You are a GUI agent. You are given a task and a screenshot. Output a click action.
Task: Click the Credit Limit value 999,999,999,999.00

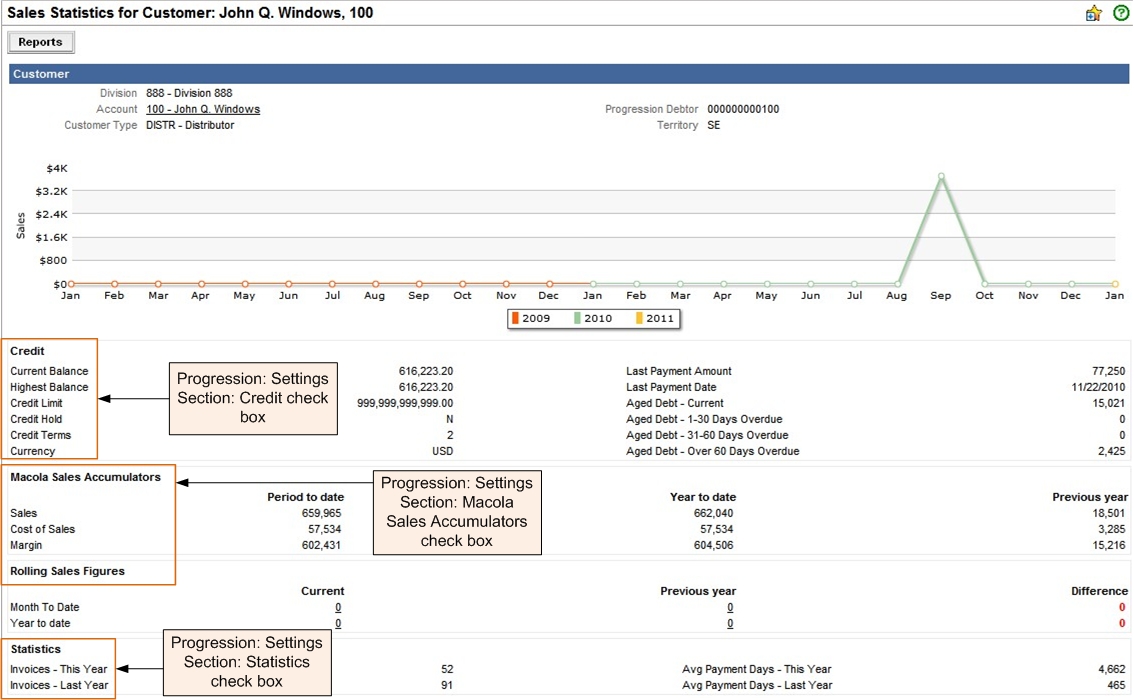pos(405,404)
